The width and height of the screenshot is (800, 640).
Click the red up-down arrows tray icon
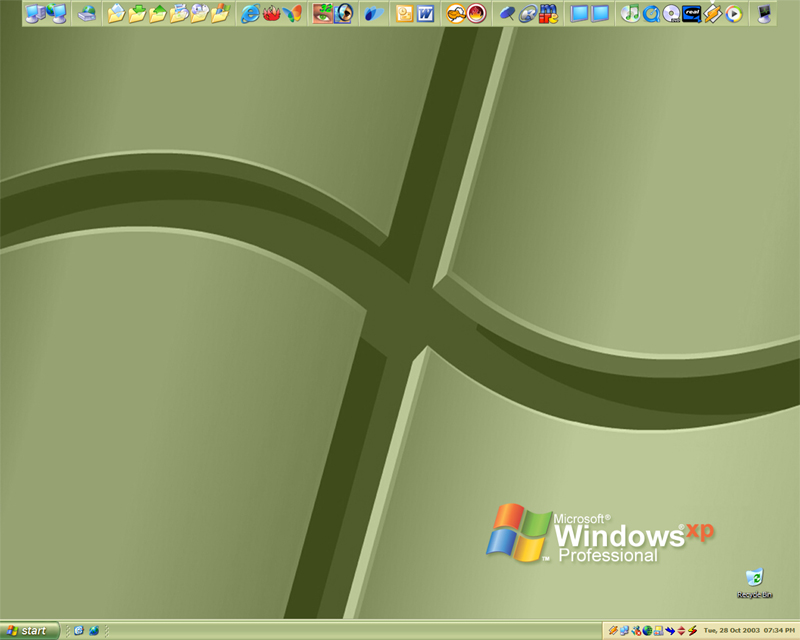tap(681, 631)
